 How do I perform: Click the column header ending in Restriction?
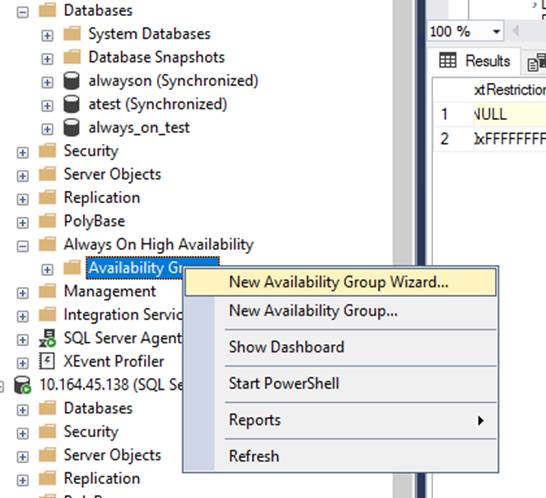(509, 90)
